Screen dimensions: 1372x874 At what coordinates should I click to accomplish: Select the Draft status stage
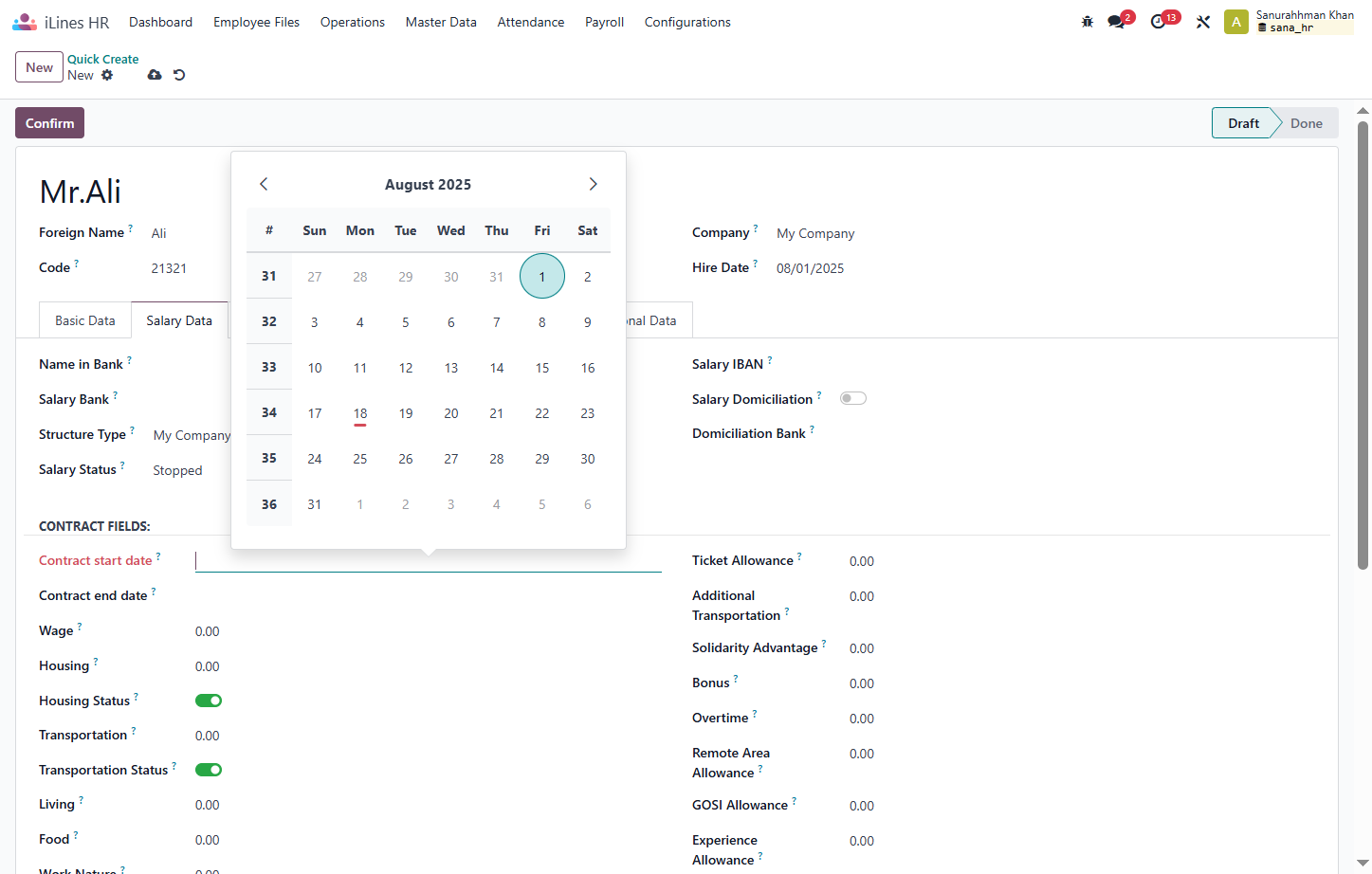click(1243, 123)
